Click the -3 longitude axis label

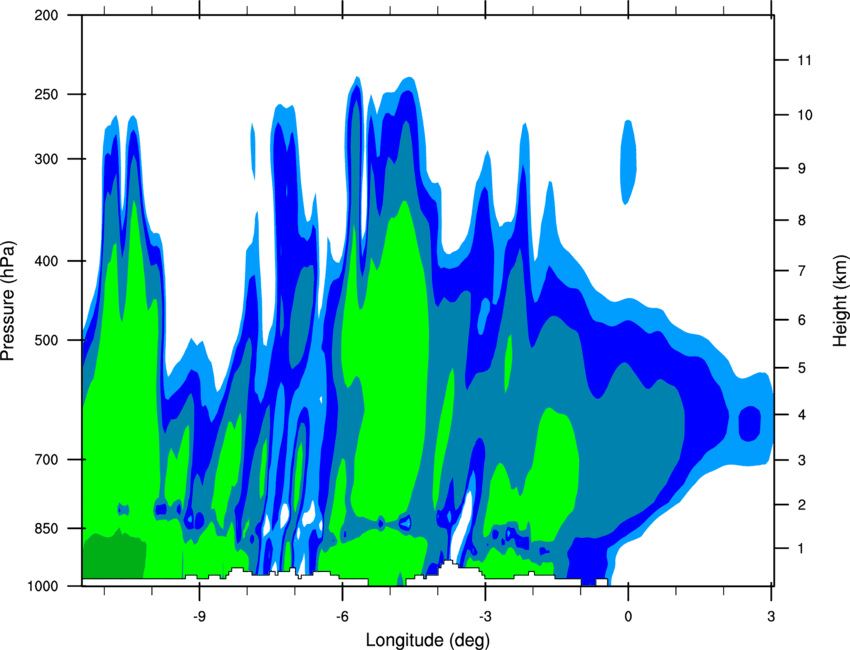point(485,617)
